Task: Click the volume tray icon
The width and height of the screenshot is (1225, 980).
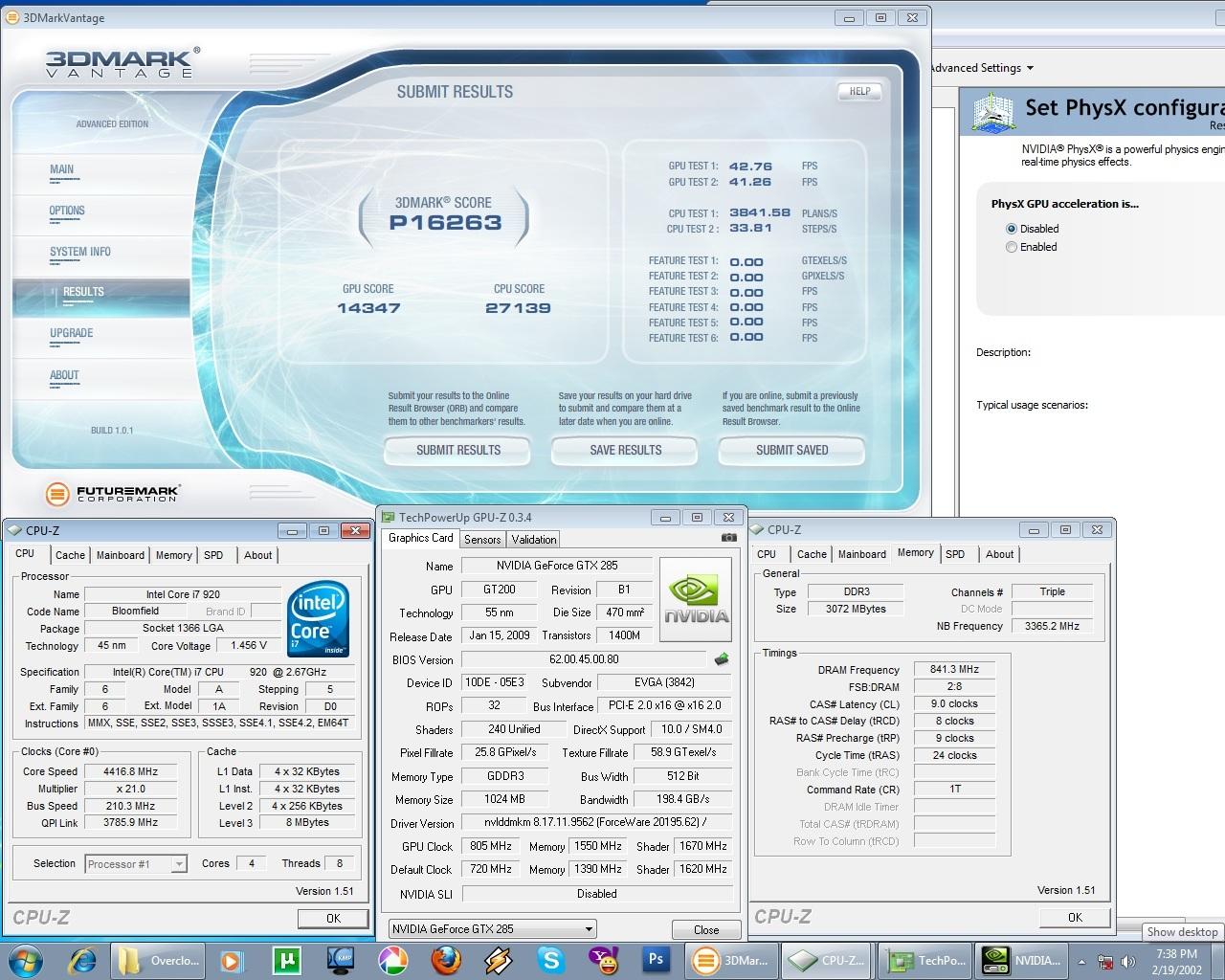Action: point(1129,962)
